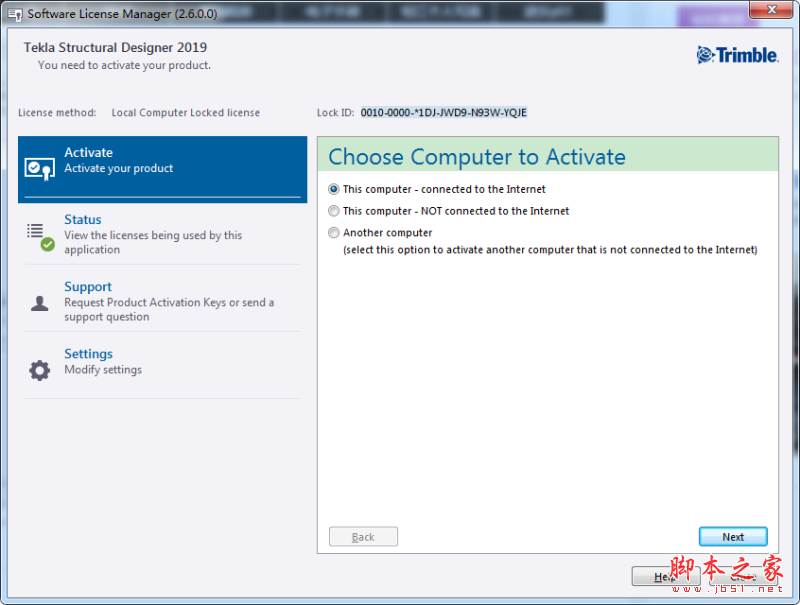Click the 'License method:' label
The width and height of the screenshot is (800, 605).
pos(57,113)
